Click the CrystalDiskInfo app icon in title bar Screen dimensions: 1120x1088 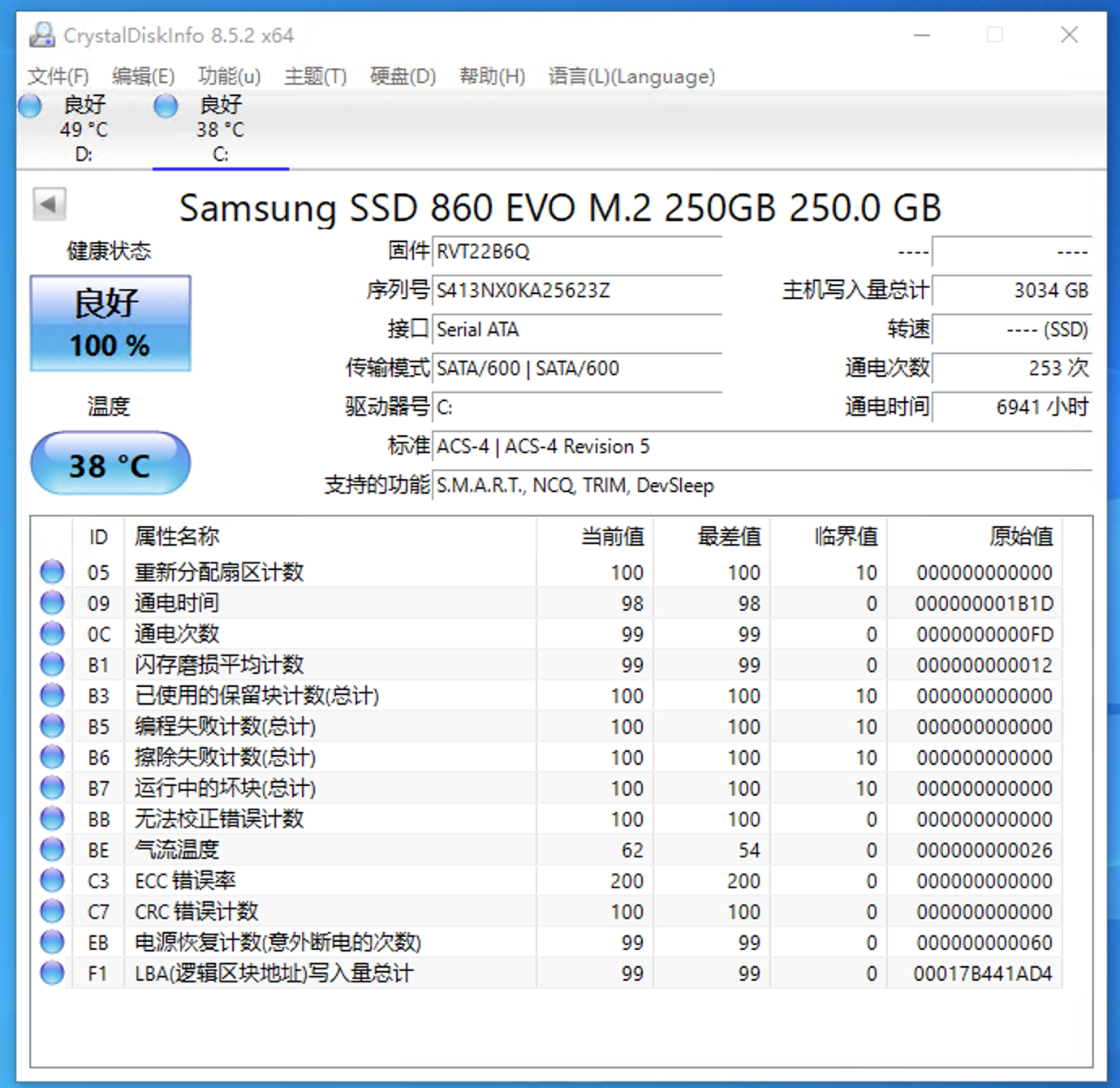pyautogui.click(x=41, y=35)
